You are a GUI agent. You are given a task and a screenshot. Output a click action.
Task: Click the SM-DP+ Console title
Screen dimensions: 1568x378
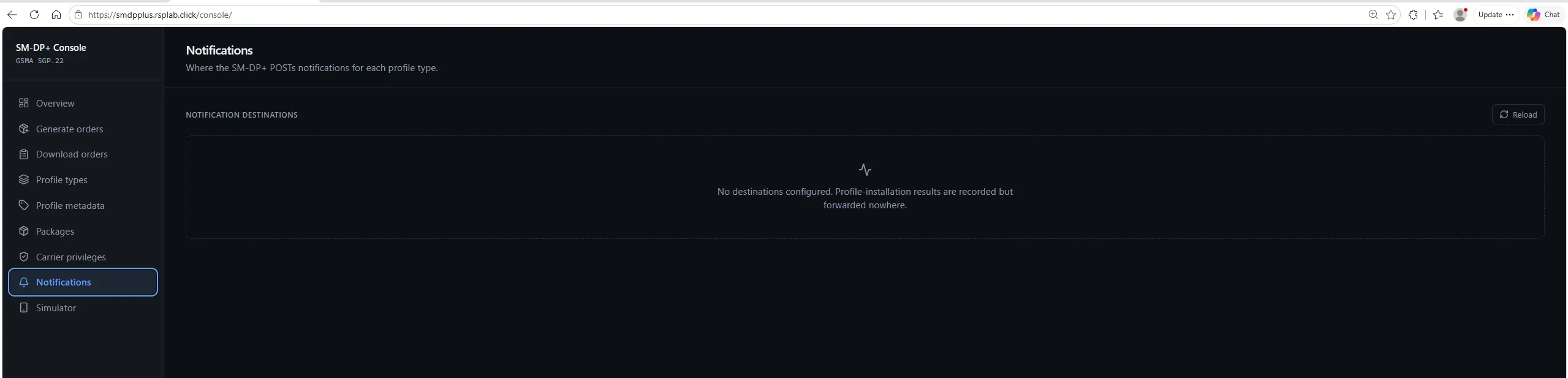point(51,47)
